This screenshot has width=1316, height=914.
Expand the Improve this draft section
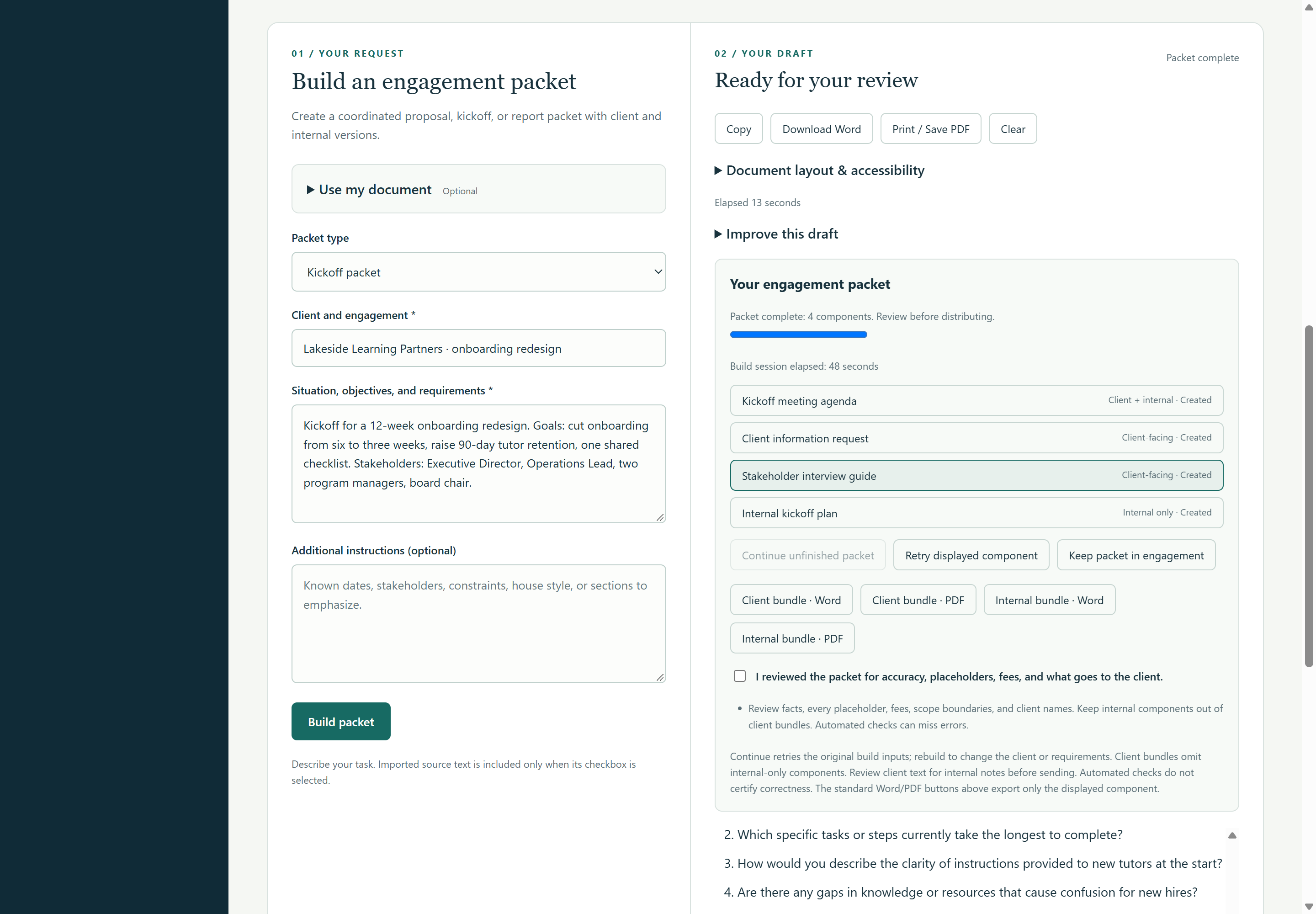tap(776, 234)
